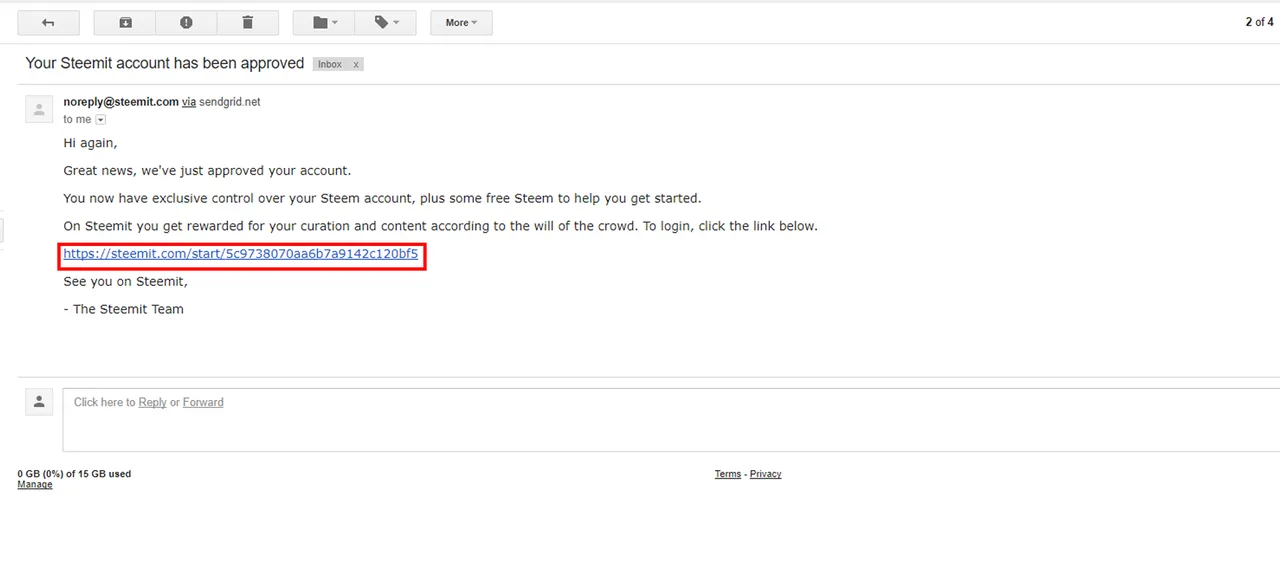Report this email as spam
The height and width of the screenshot is (576, 1280).
pyautogui.click(x=186, y=22)
